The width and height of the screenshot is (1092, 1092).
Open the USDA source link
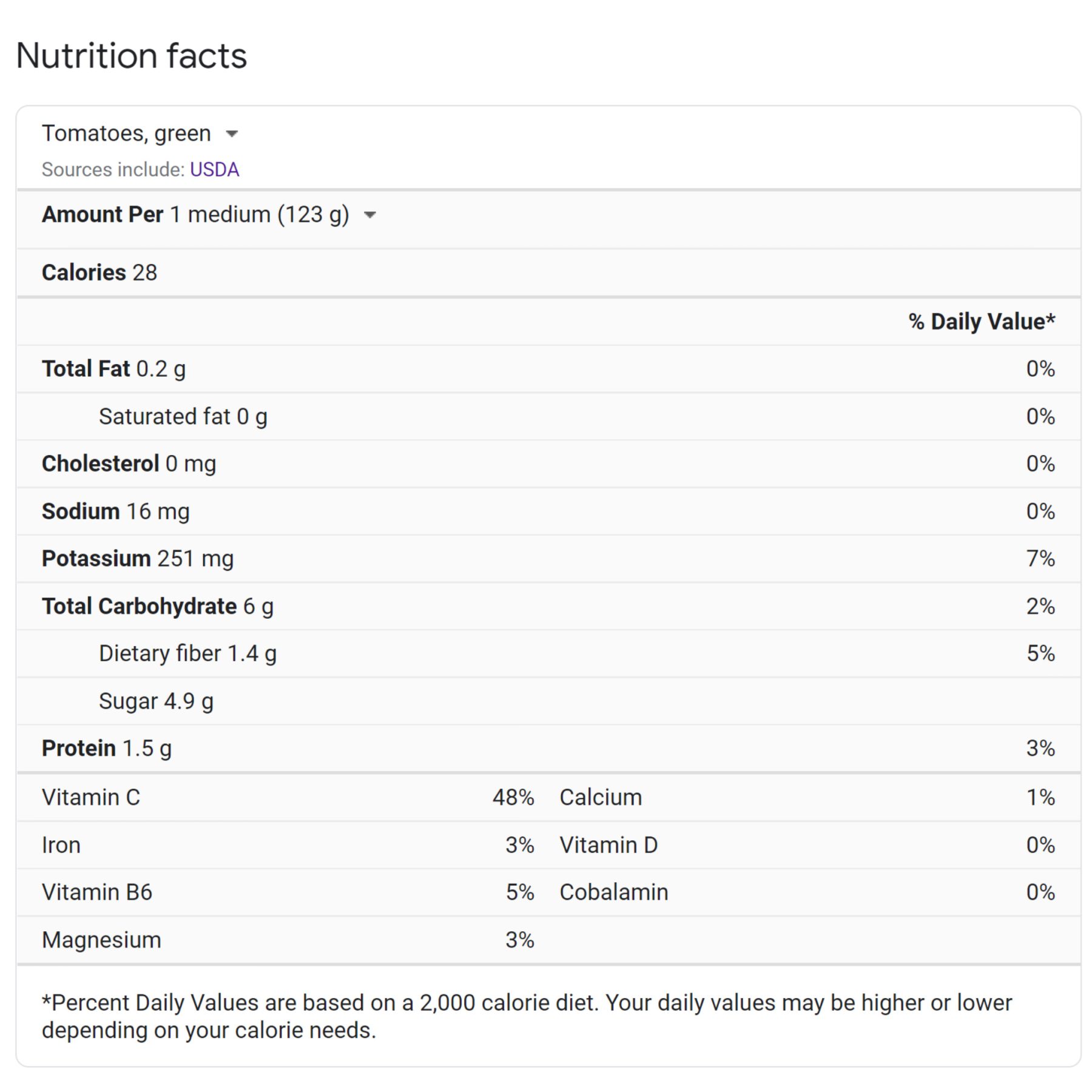pos(214,169)
